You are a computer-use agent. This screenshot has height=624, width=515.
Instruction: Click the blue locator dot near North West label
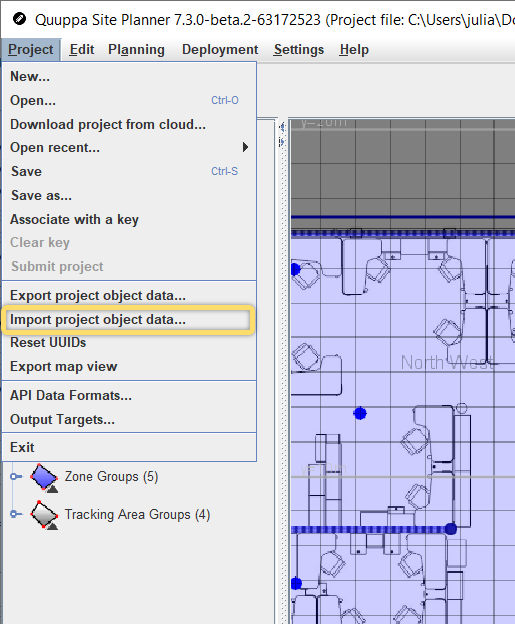360,413
